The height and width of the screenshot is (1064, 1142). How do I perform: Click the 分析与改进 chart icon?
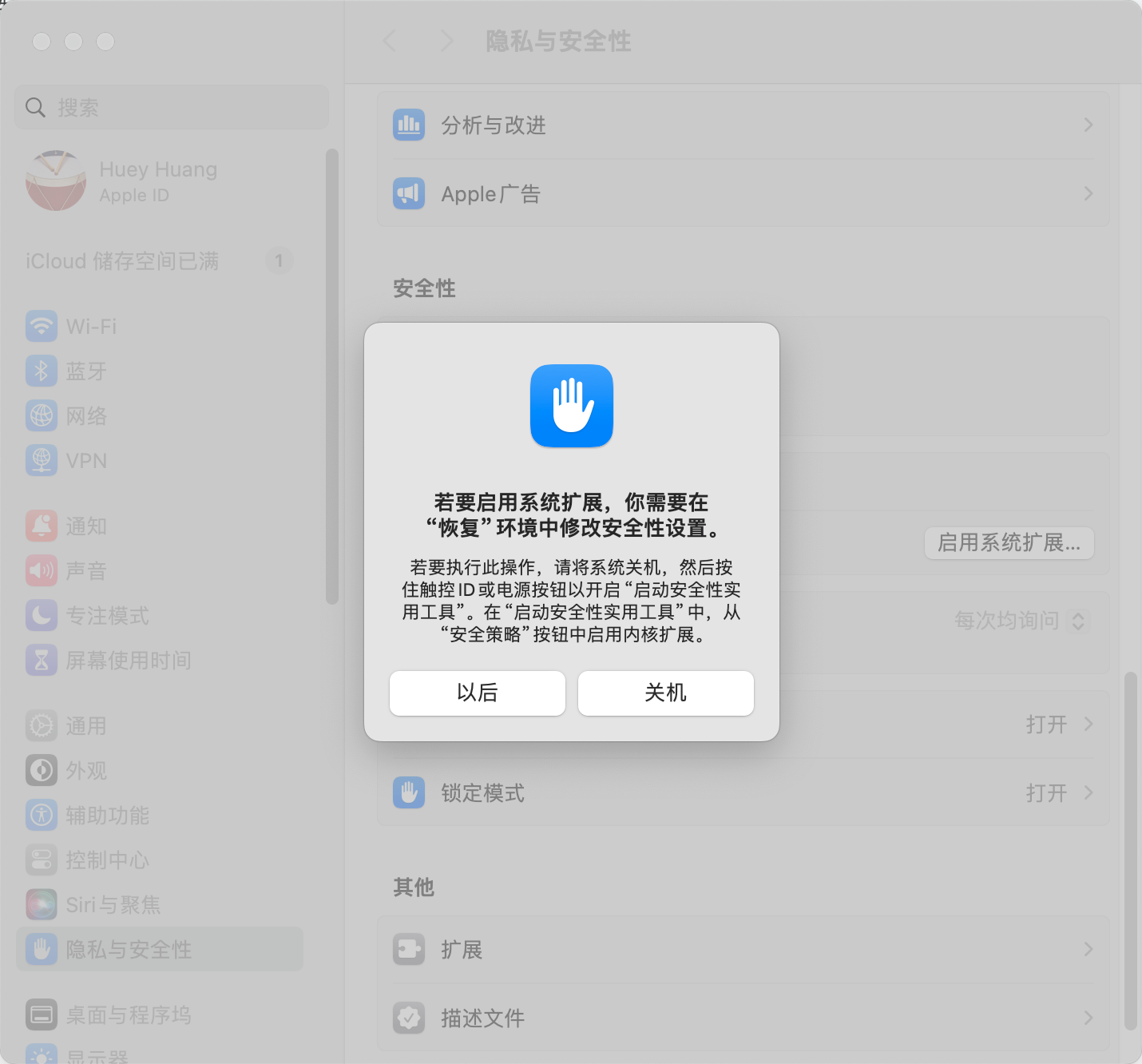[409, 125]
